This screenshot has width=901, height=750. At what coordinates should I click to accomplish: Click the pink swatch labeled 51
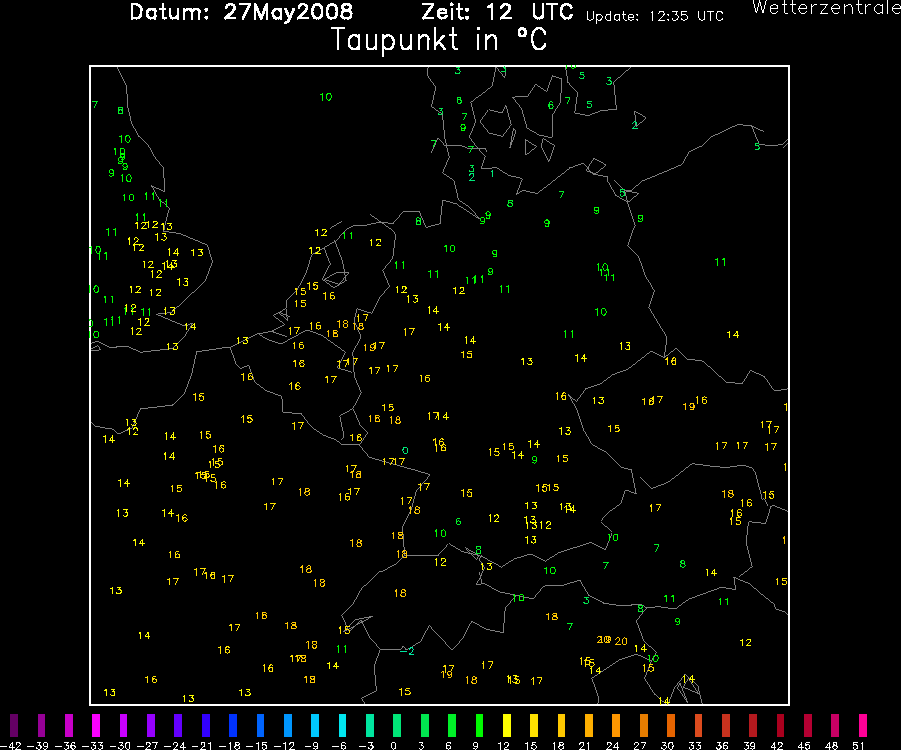tap(863, 725)
